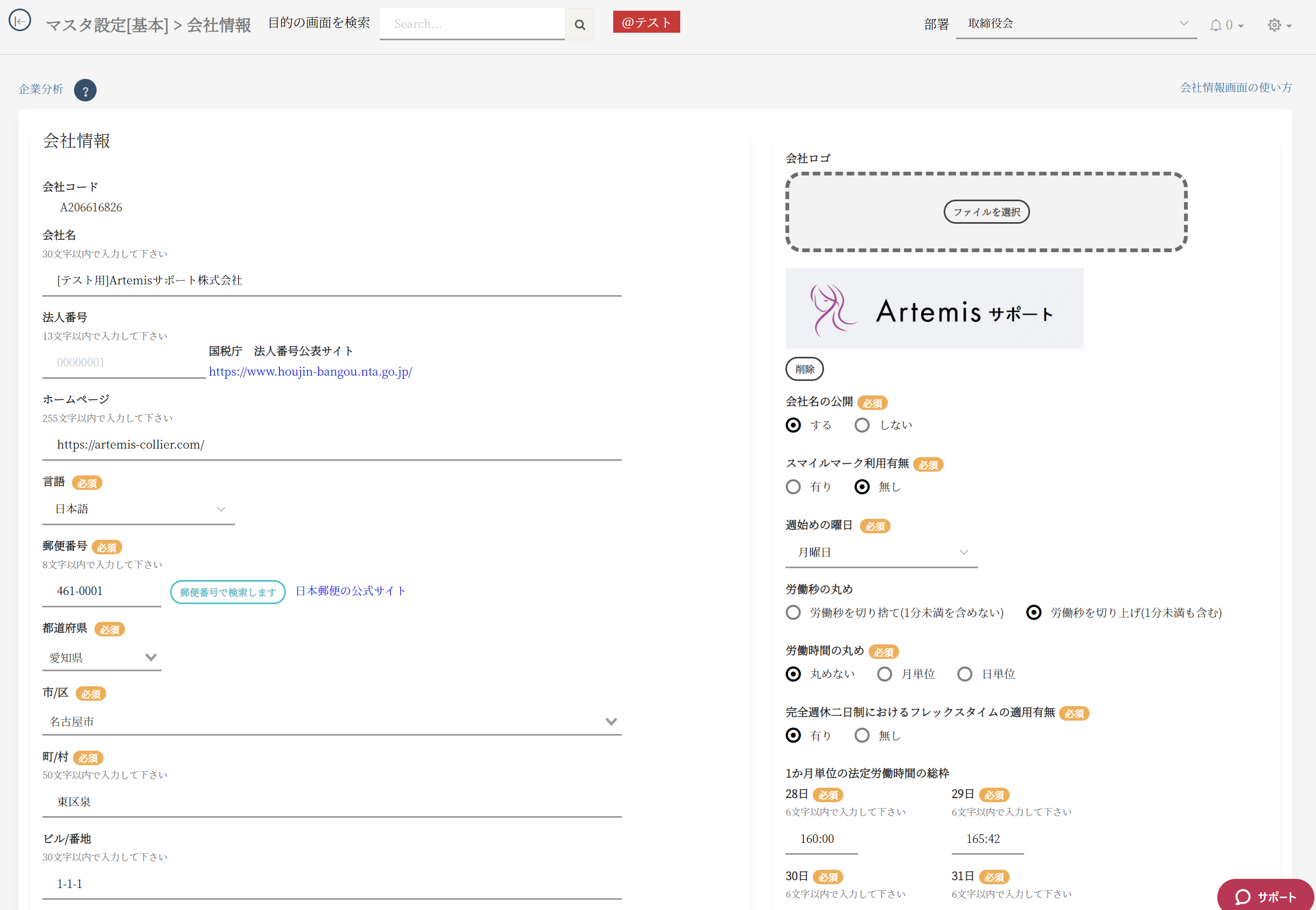
Task: Click the question mark help icon
Action: click(85, 91)
